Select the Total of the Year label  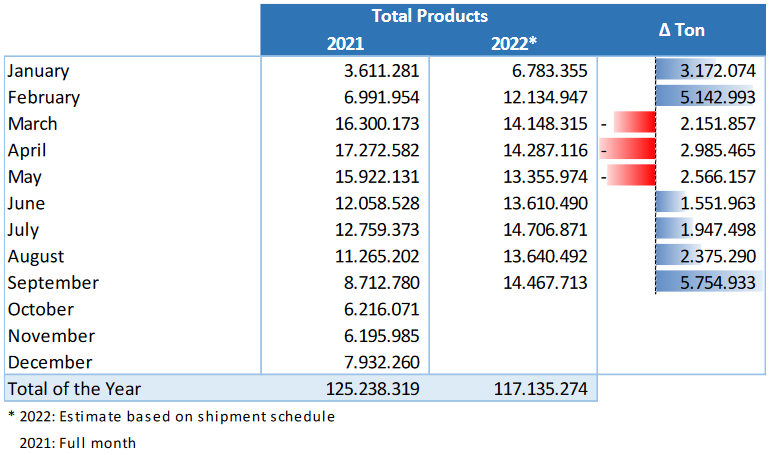click(74, 389)
